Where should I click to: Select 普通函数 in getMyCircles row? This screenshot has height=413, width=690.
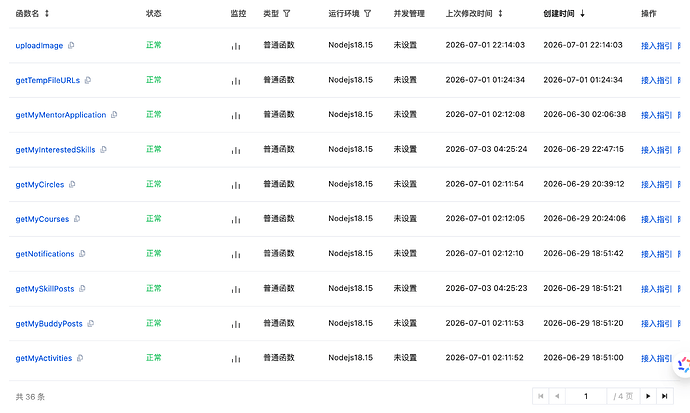[x=279, y=184]
